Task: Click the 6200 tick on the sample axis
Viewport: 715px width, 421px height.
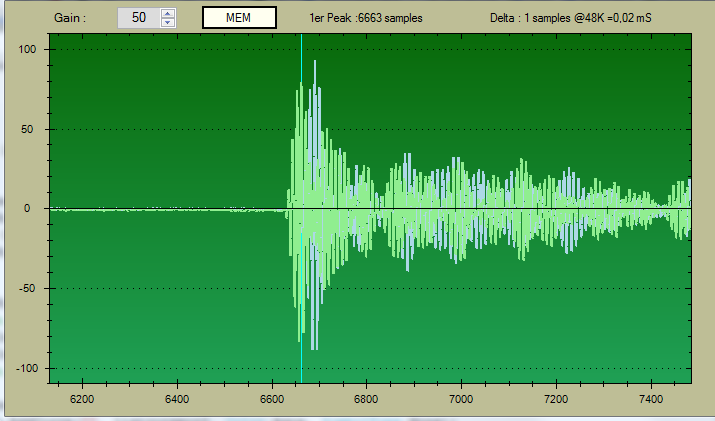Action: [x=82, y=398]
